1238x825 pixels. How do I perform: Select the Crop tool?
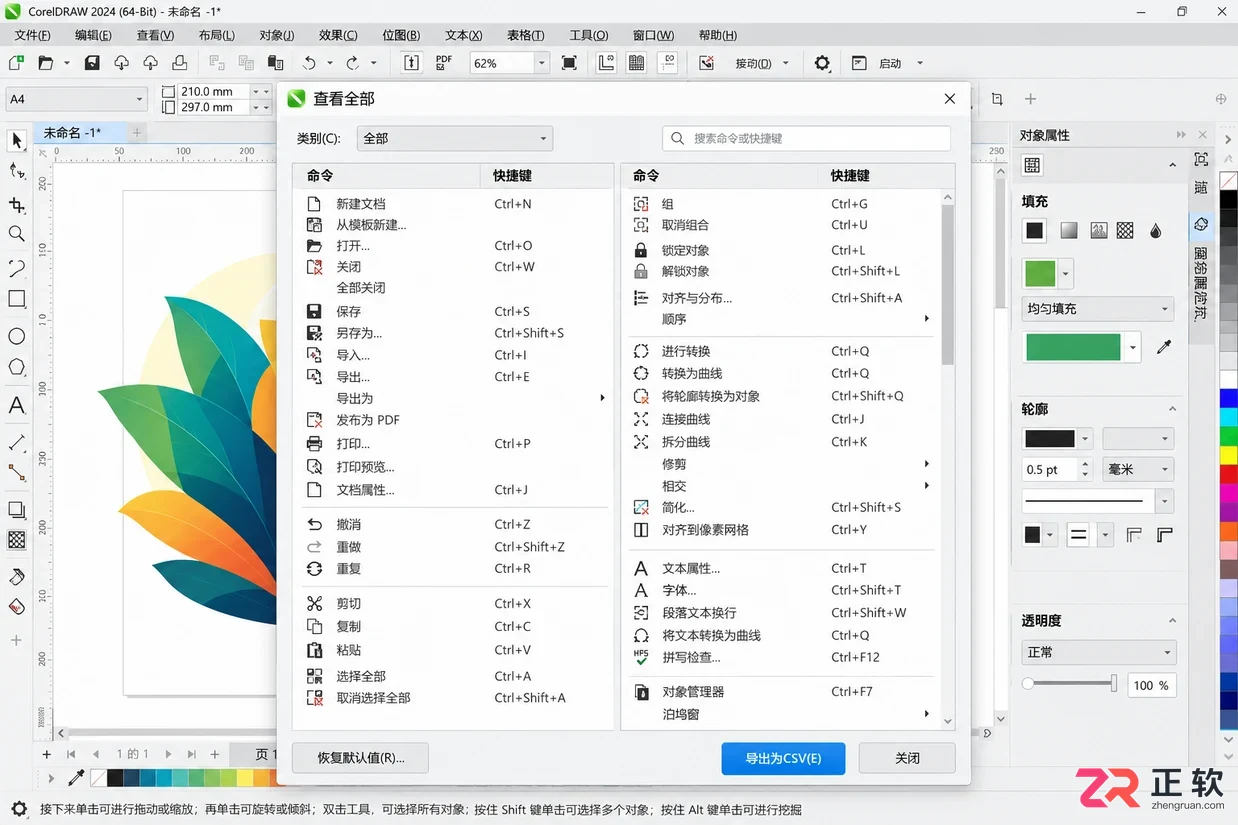pyautogui.click(x=17, y=205)
